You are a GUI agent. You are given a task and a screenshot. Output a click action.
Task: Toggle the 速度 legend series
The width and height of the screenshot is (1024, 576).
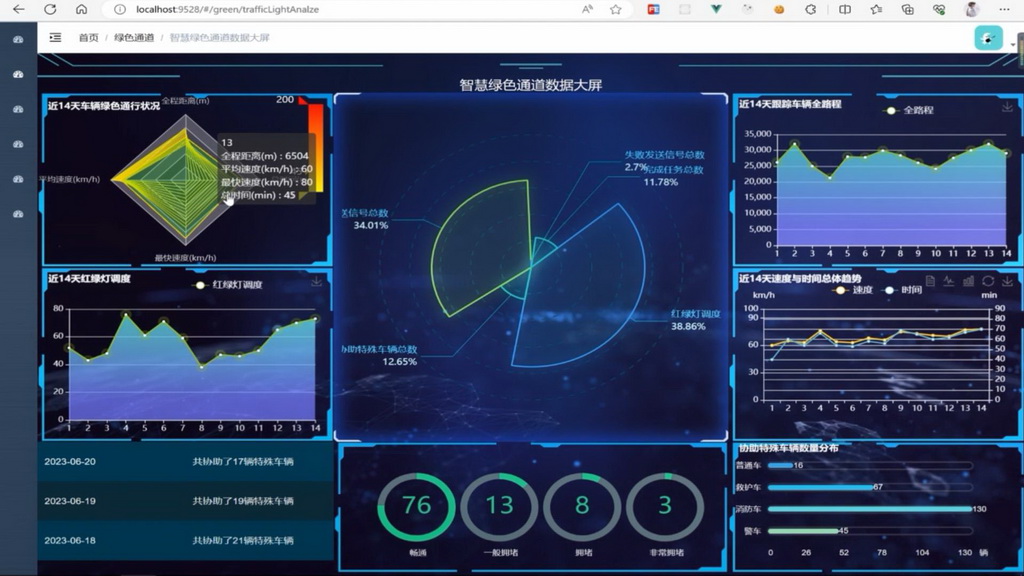[x=852, y=290]
